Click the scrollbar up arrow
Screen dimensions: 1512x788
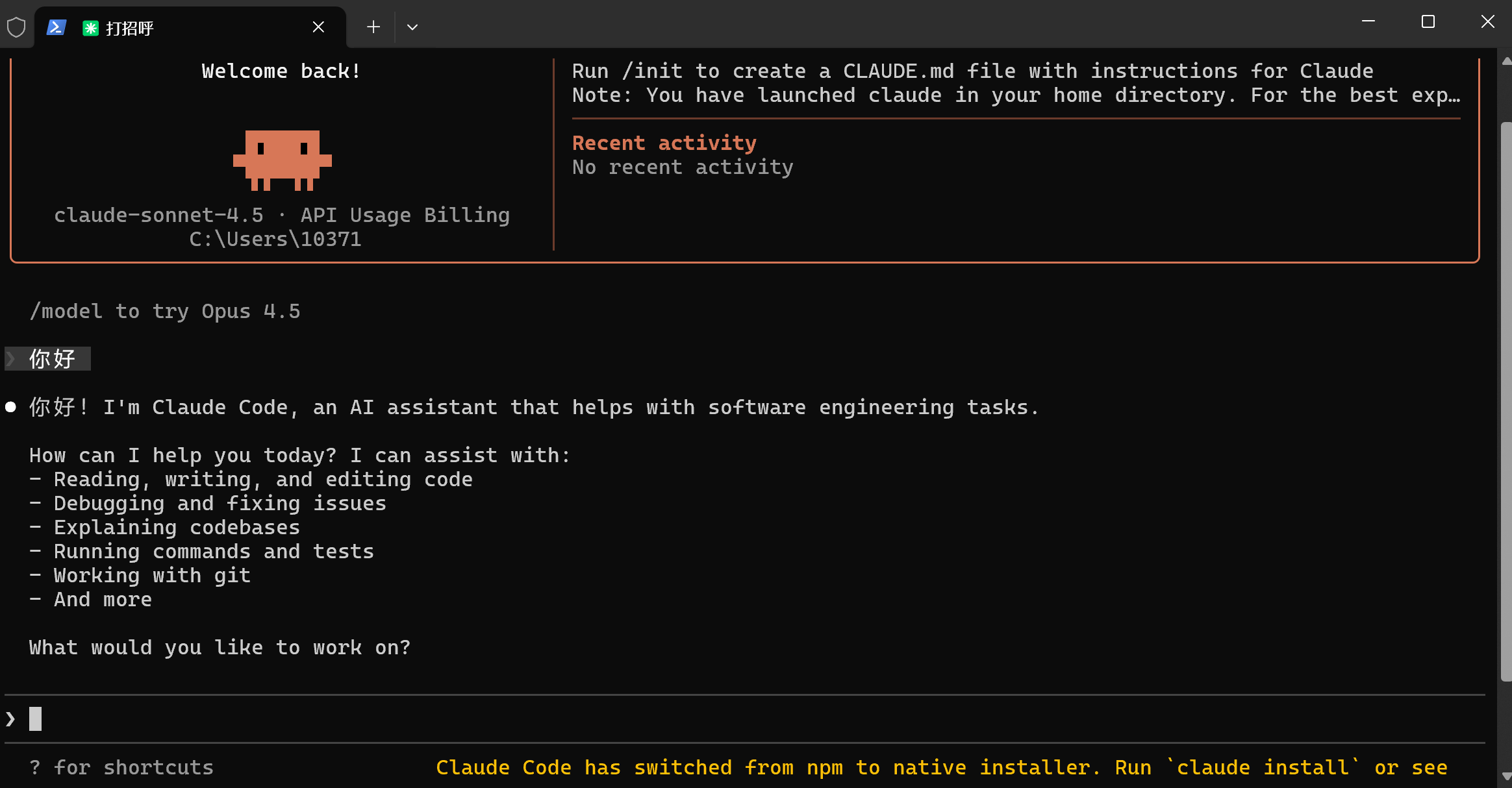pos(1506,61)
